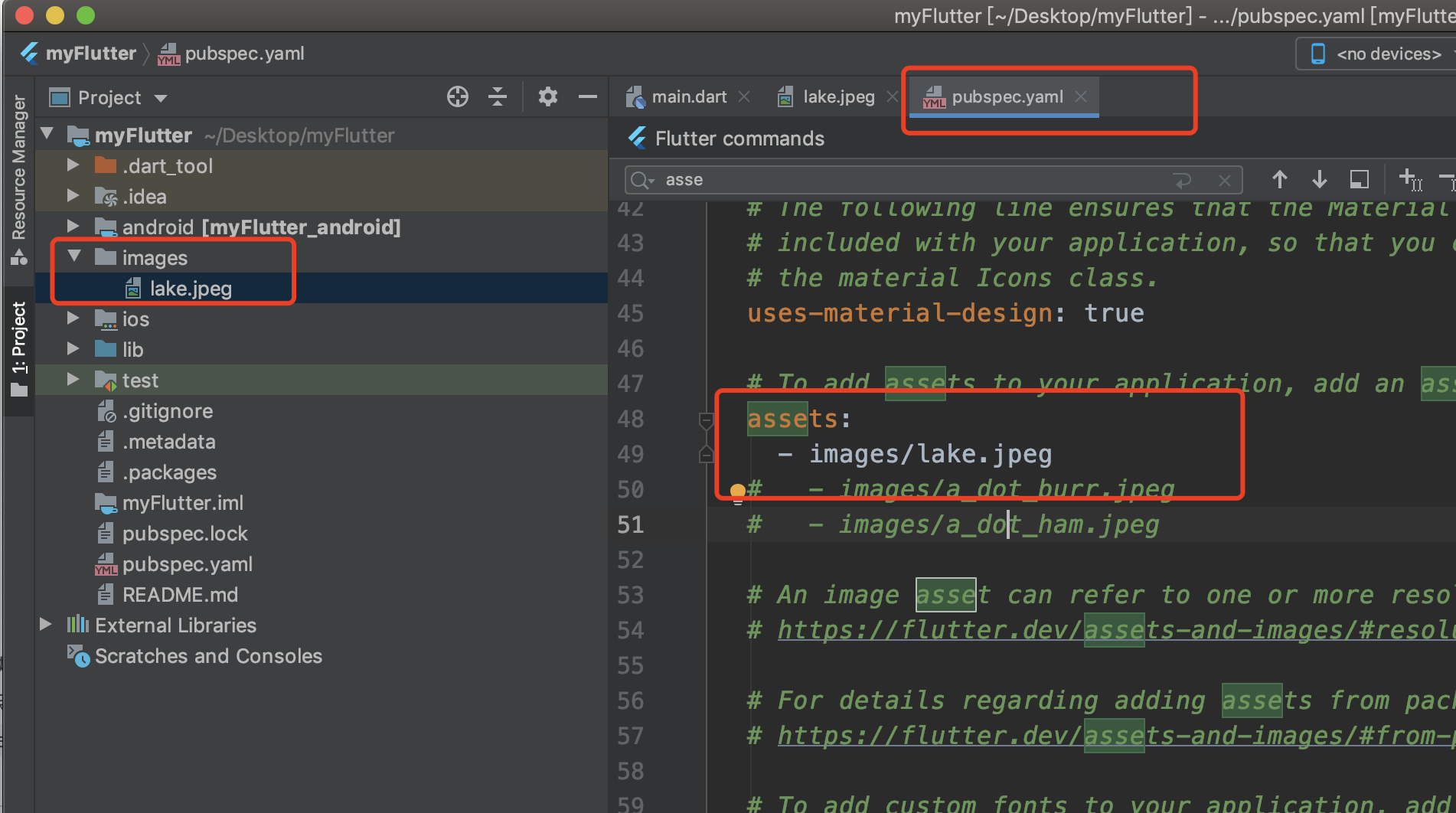Select pubspec.yaml in the project tree
1456x813 pixels.
[188, 564]
